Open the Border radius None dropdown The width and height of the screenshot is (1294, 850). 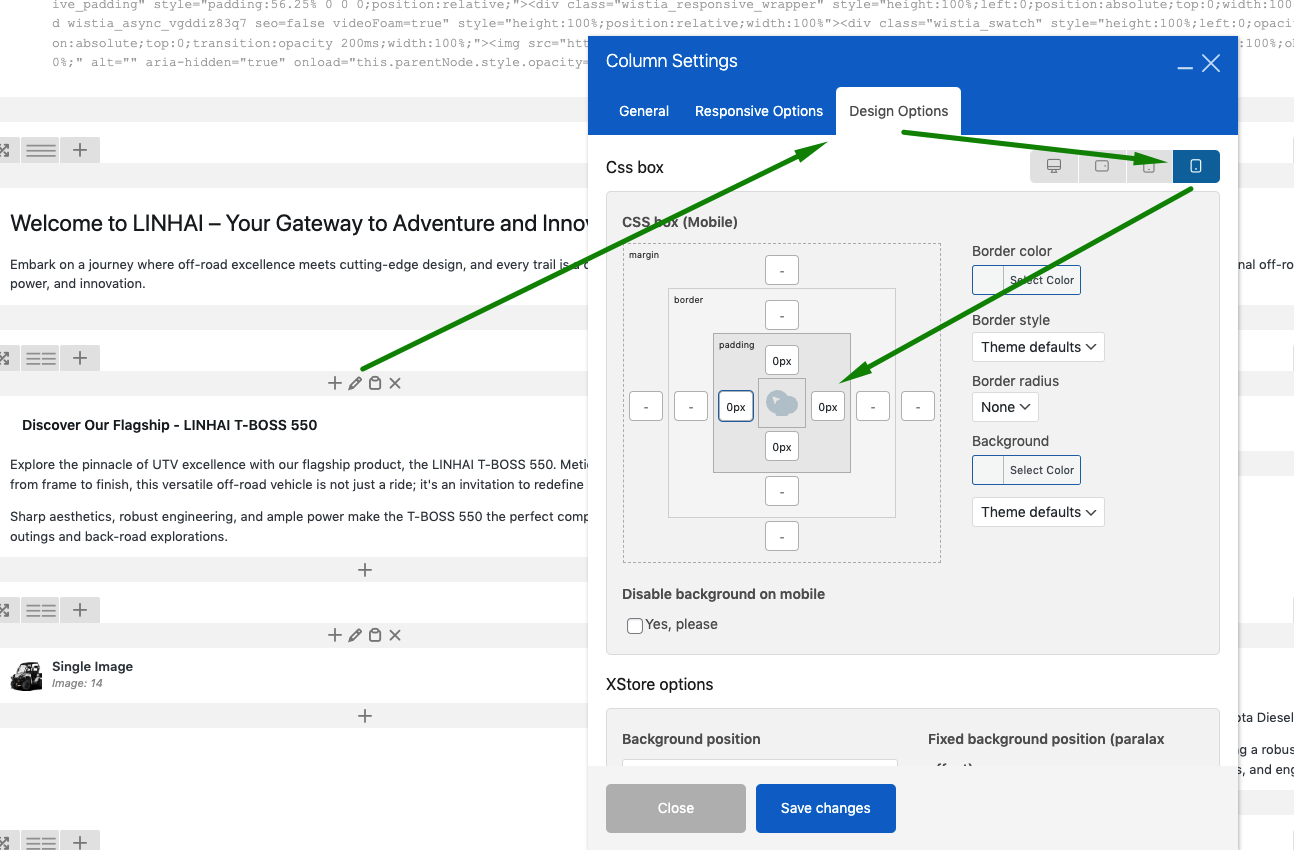pos(1005,407)
